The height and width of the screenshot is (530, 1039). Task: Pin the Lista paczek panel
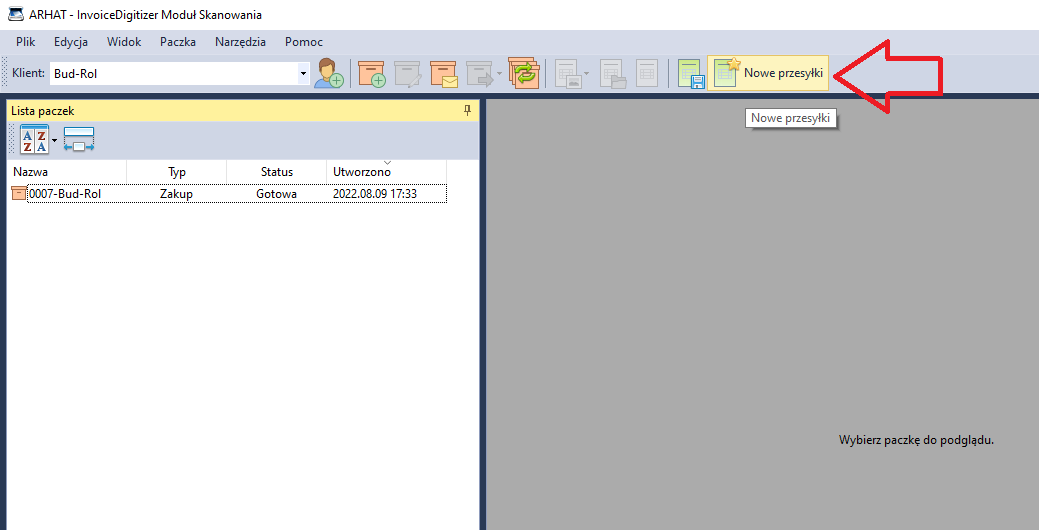[x=467, y=111]
